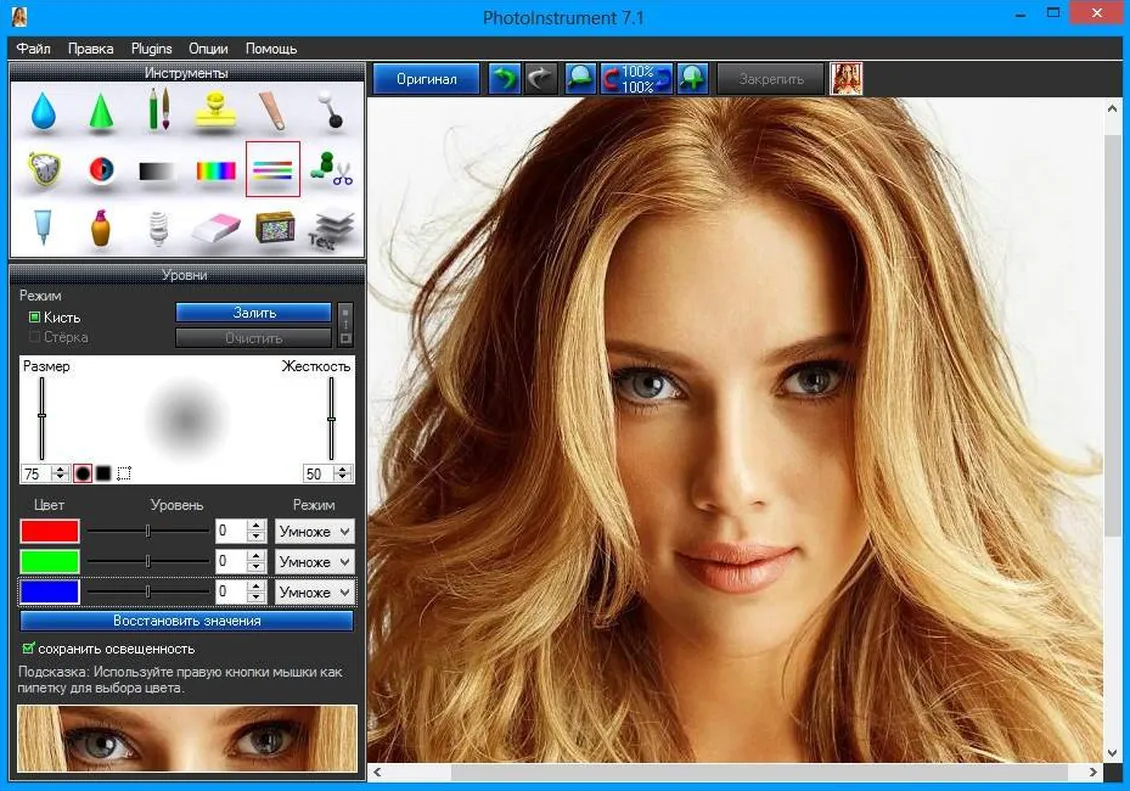Enable the Кисть brush mode checkbox
The image size is (1130, 791).
tap(35, 317)
